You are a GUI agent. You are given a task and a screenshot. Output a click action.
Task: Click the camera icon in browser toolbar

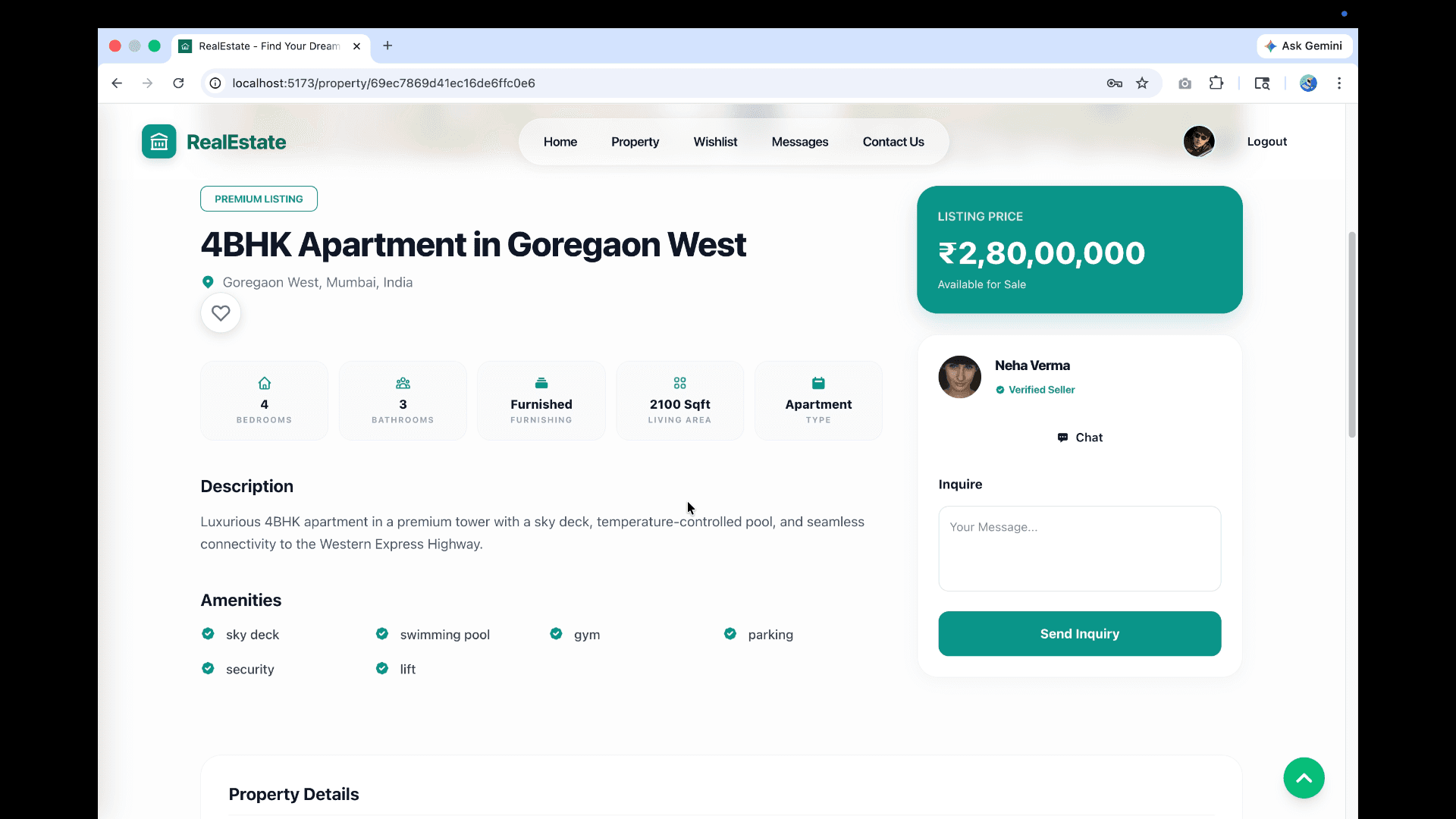[1185, 83]
